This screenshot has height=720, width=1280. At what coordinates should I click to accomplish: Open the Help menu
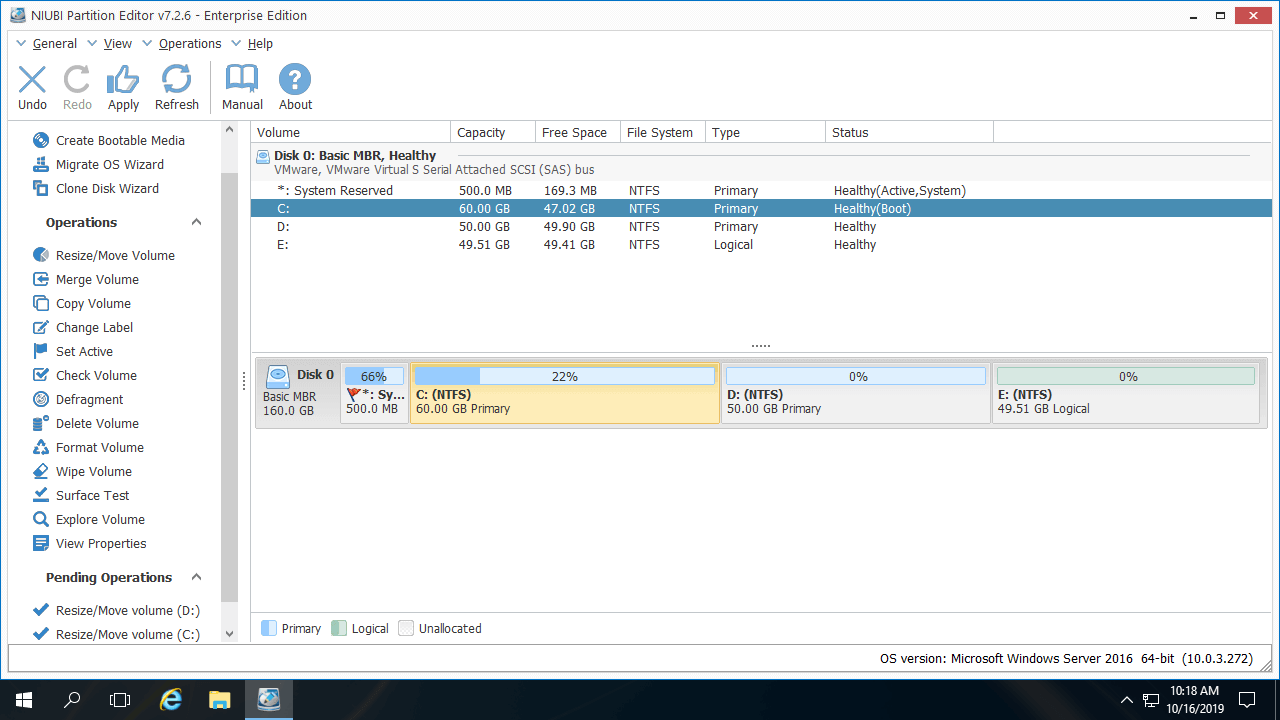(260, 44)
